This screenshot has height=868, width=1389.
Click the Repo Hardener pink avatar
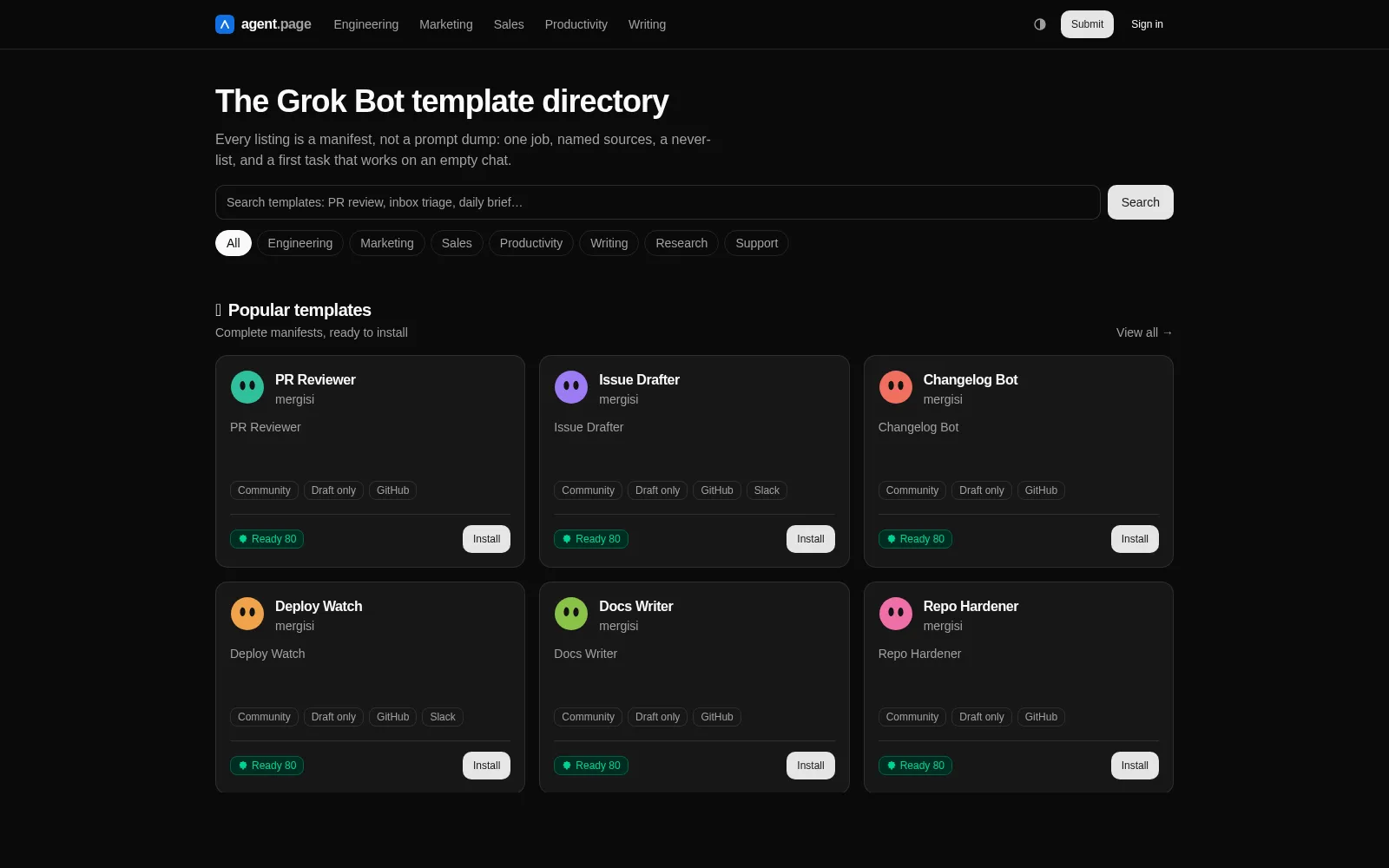[x=896, y=614]
